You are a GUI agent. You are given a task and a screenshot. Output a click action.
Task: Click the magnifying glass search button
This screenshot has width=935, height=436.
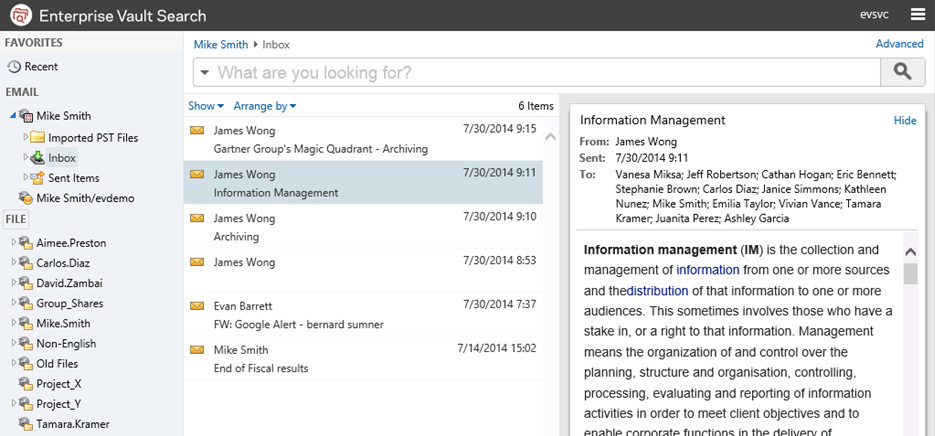coord(902,72)
